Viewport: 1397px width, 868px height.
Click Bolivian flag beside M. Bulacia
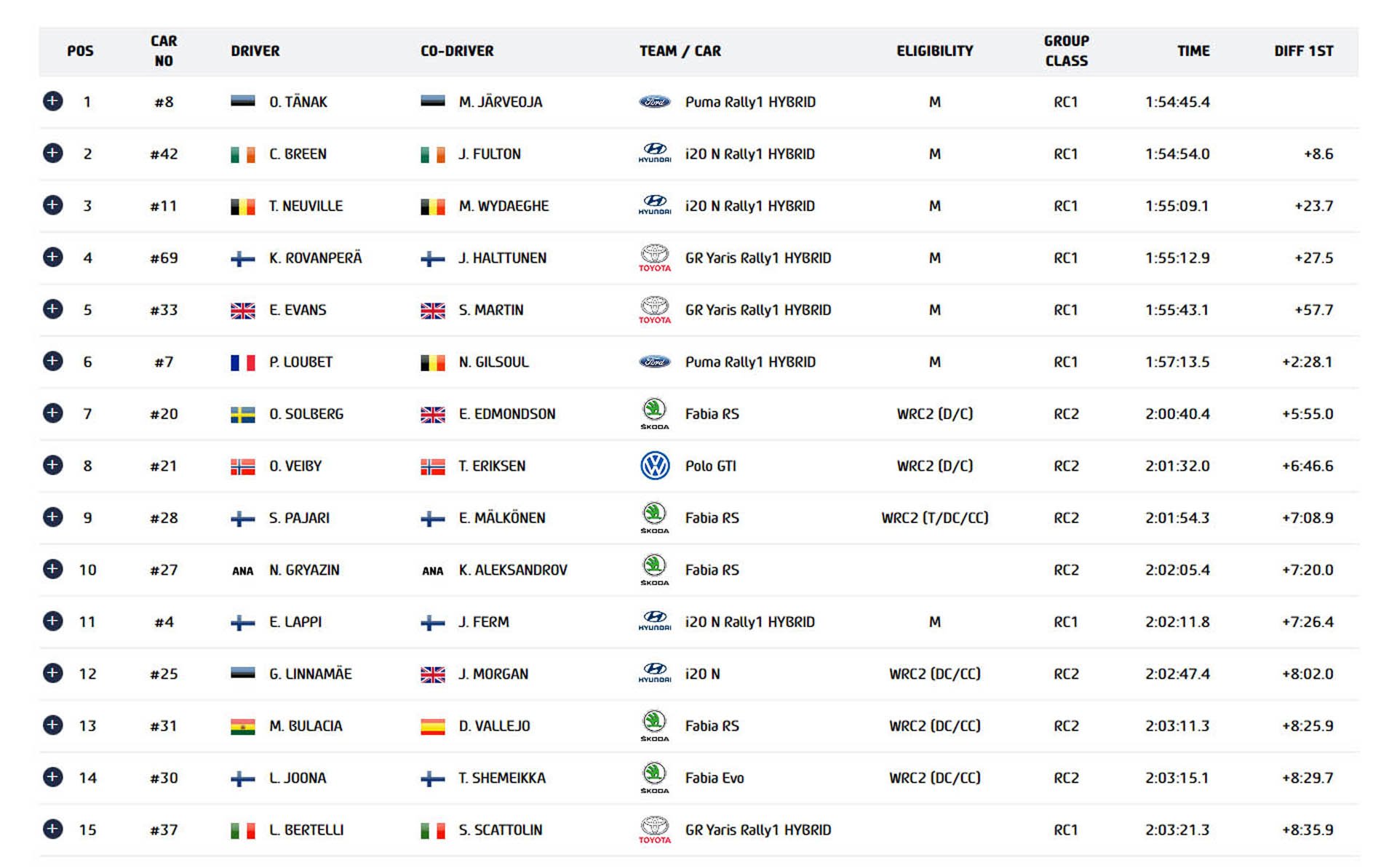coord(242,726)
